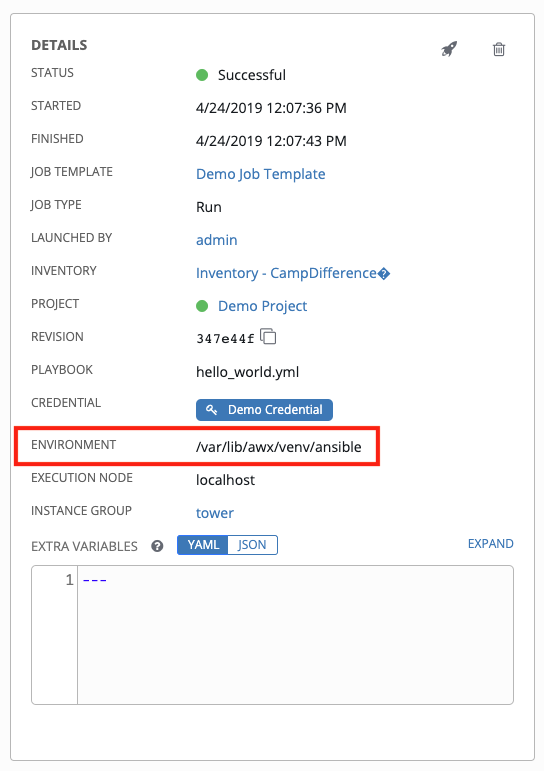Delete job using the trash icon
The image size is (544, 771).
click(x=499, y=49)
